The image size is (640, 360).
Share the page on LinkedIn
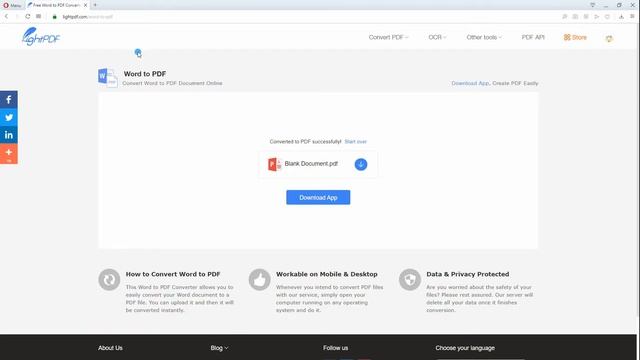(9, 135)
